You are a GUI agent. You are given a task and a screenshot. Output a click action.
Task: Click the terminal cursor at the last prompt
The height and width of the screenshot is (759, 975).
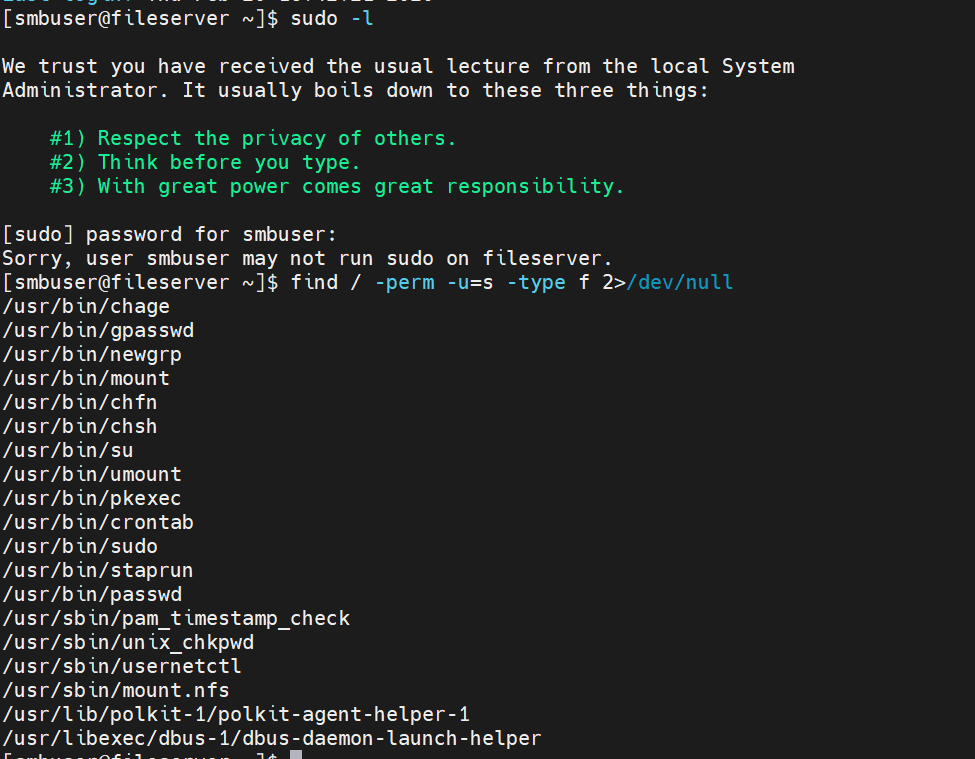pyautogui.click(x=296, y=755)
